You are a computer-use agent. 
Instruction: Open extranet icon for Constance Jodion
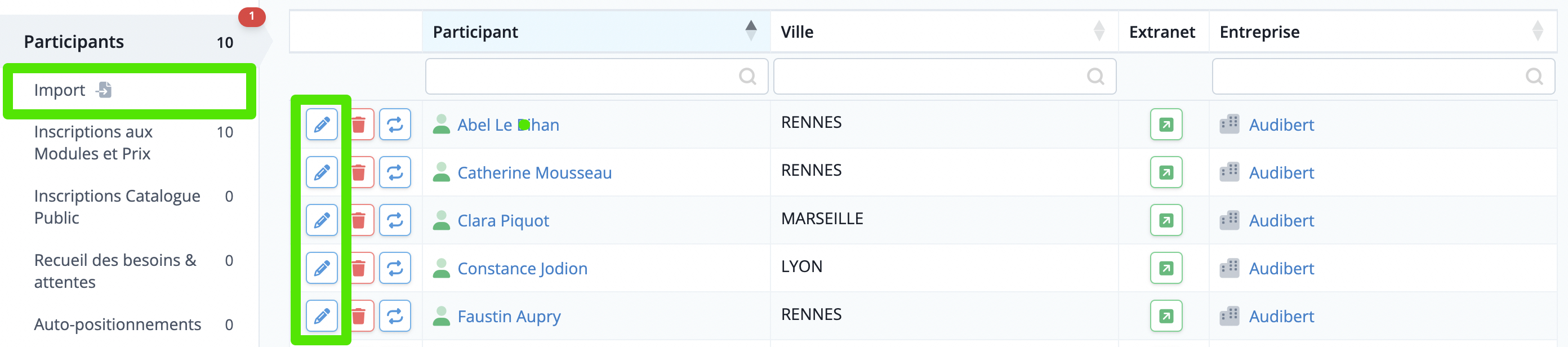[x=1166, y=269]
